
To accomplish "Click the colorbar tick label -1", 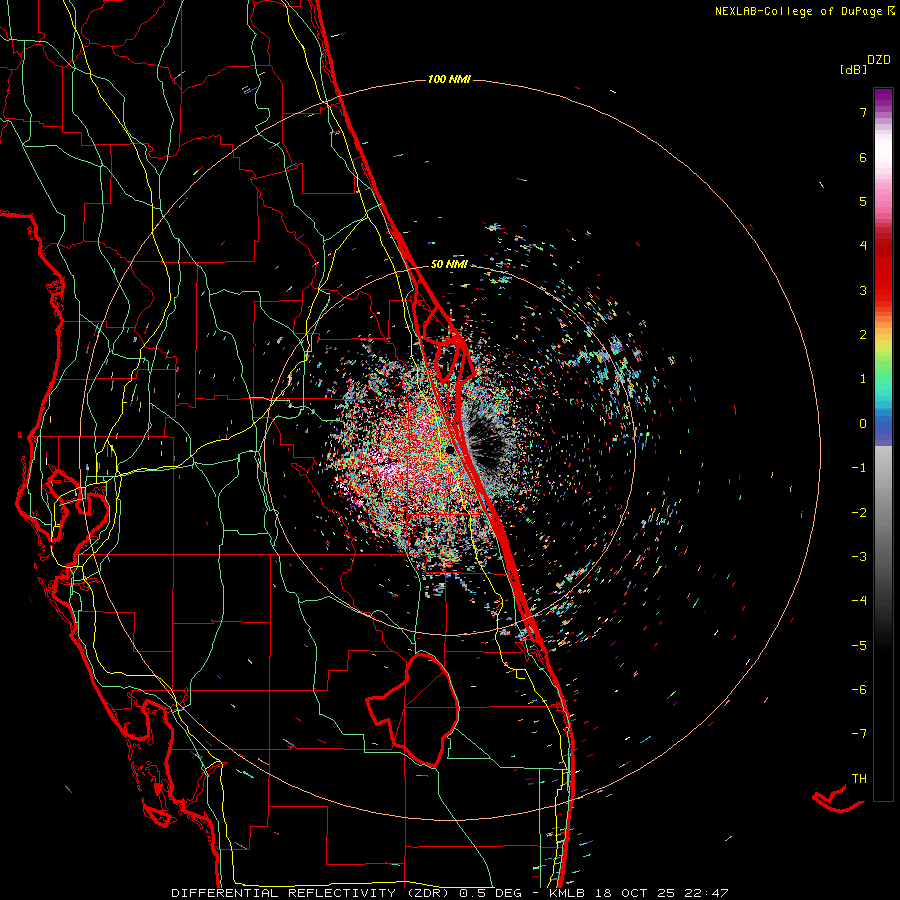I will [x=859, y=468].
